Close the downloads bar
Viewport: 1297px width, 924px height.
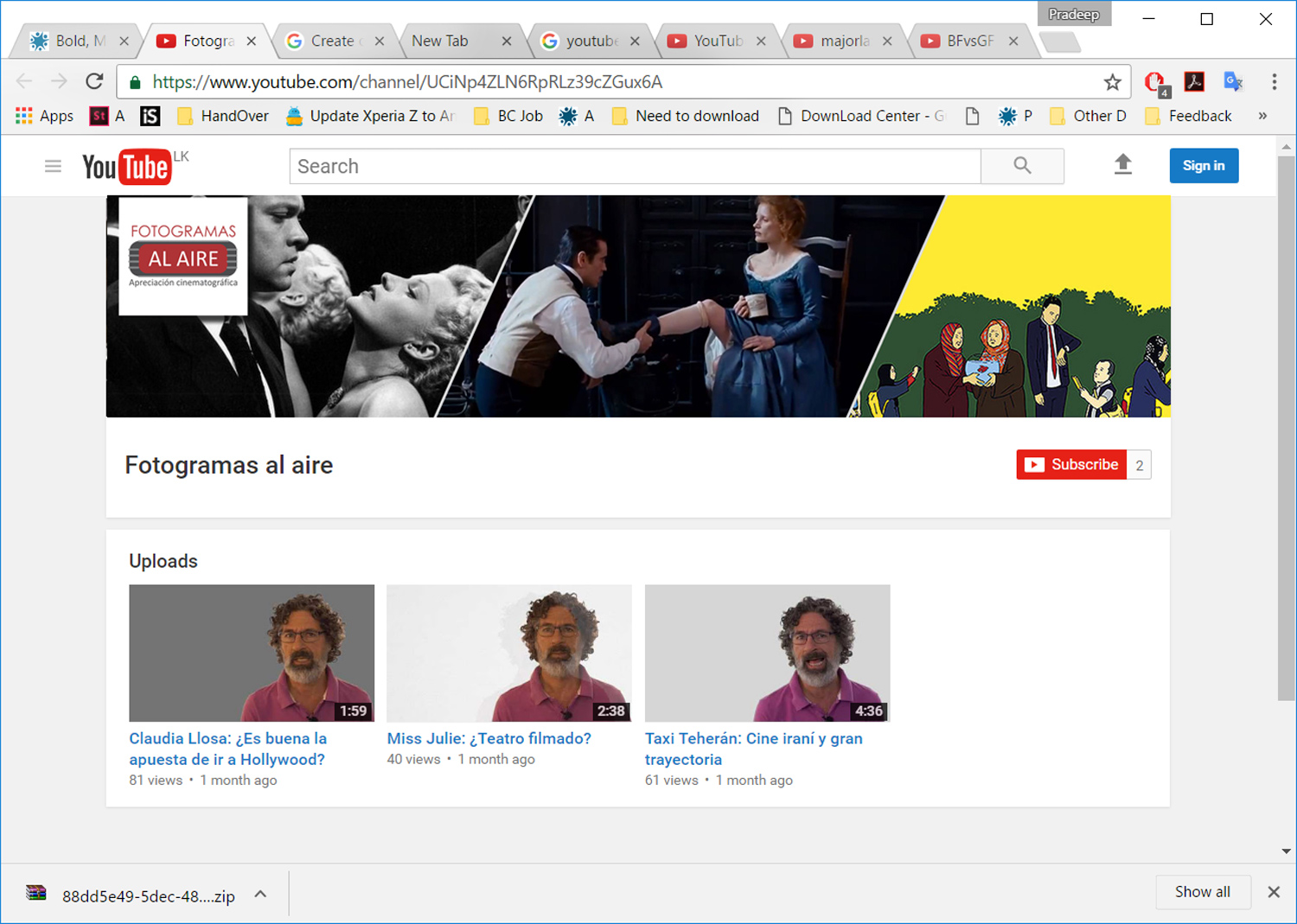pyautogui.click(x=1274, y=892)
